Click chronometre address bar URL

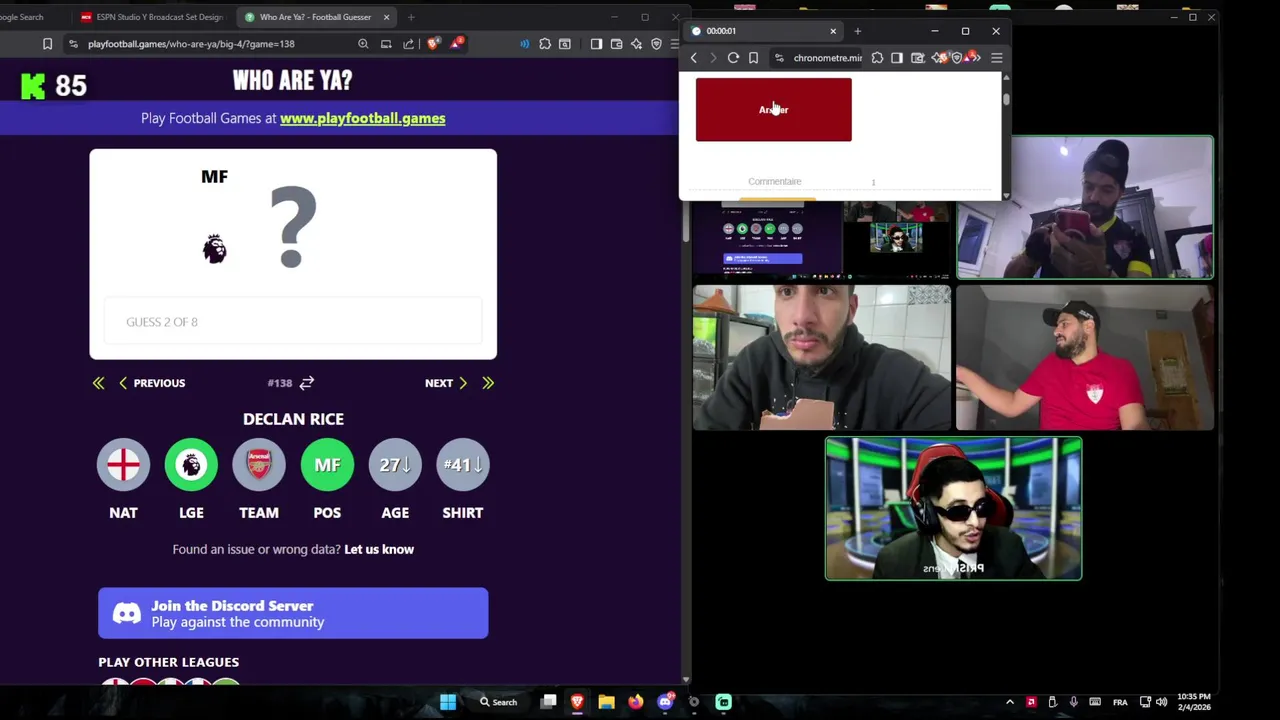click(x=827, y=58)
